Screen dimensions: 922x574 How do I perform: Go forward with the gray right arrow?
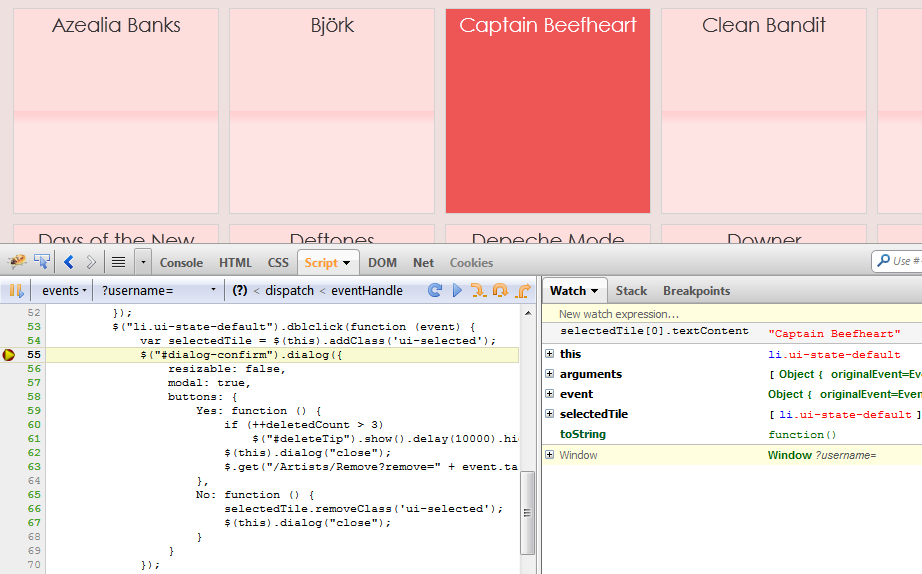91,262
